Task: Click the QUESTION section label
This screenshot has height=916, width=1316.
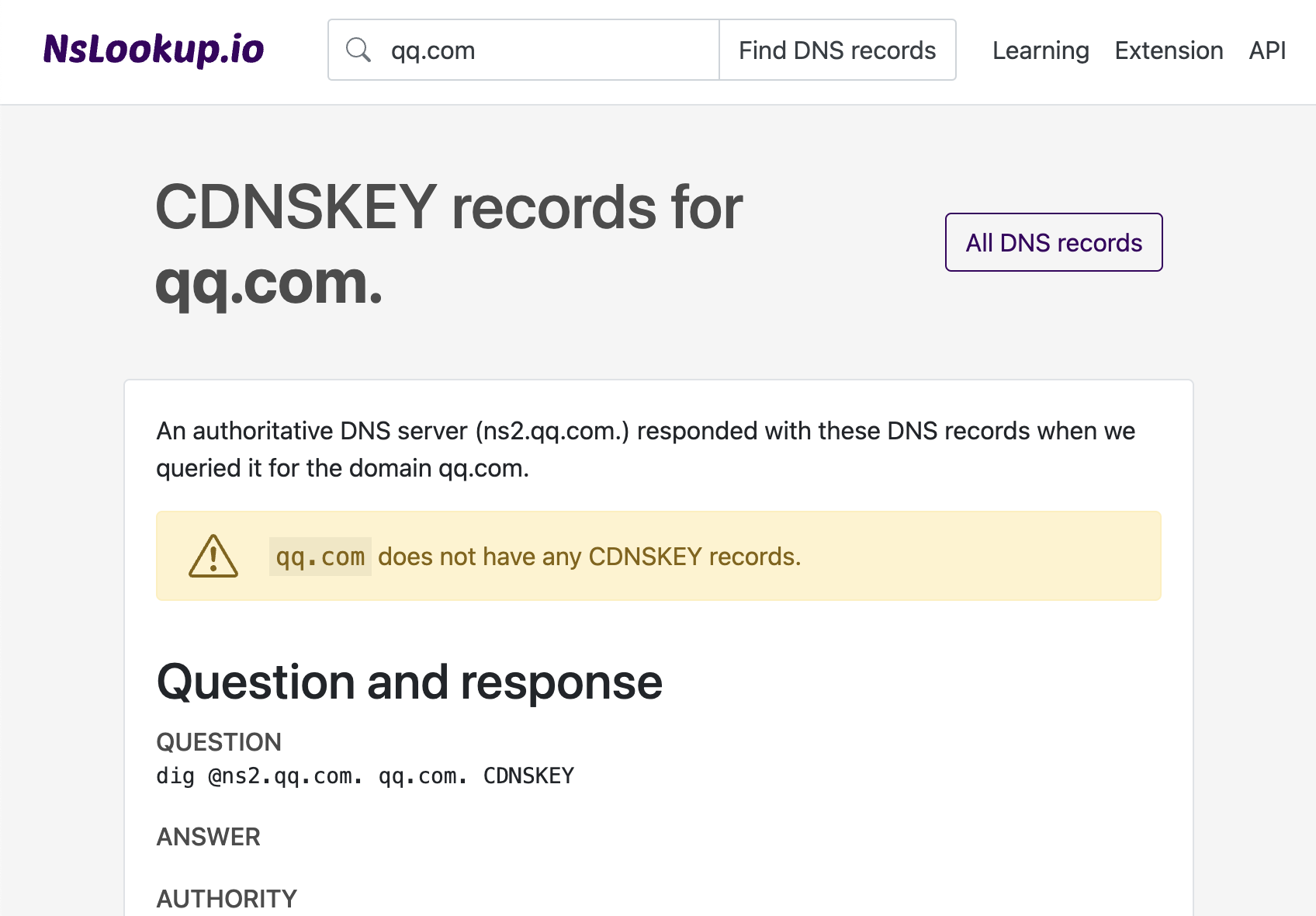Action: tap(219, 742)
